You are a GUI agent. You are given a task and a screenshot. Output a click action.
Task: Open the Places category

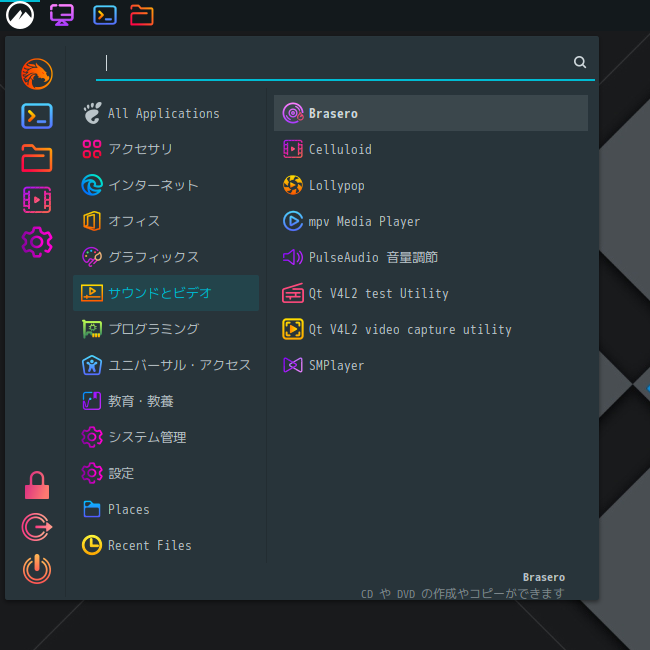coord(166,509)
